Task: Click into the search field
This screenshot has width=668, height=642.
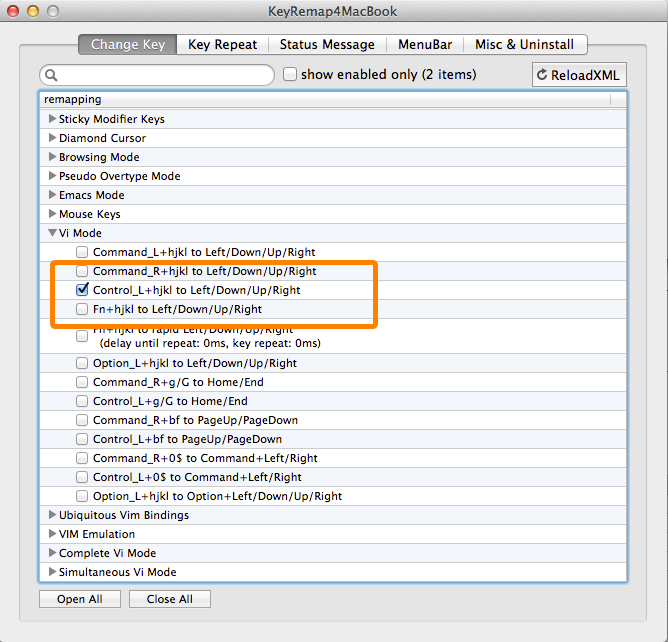Action: [x=165, y=75]
